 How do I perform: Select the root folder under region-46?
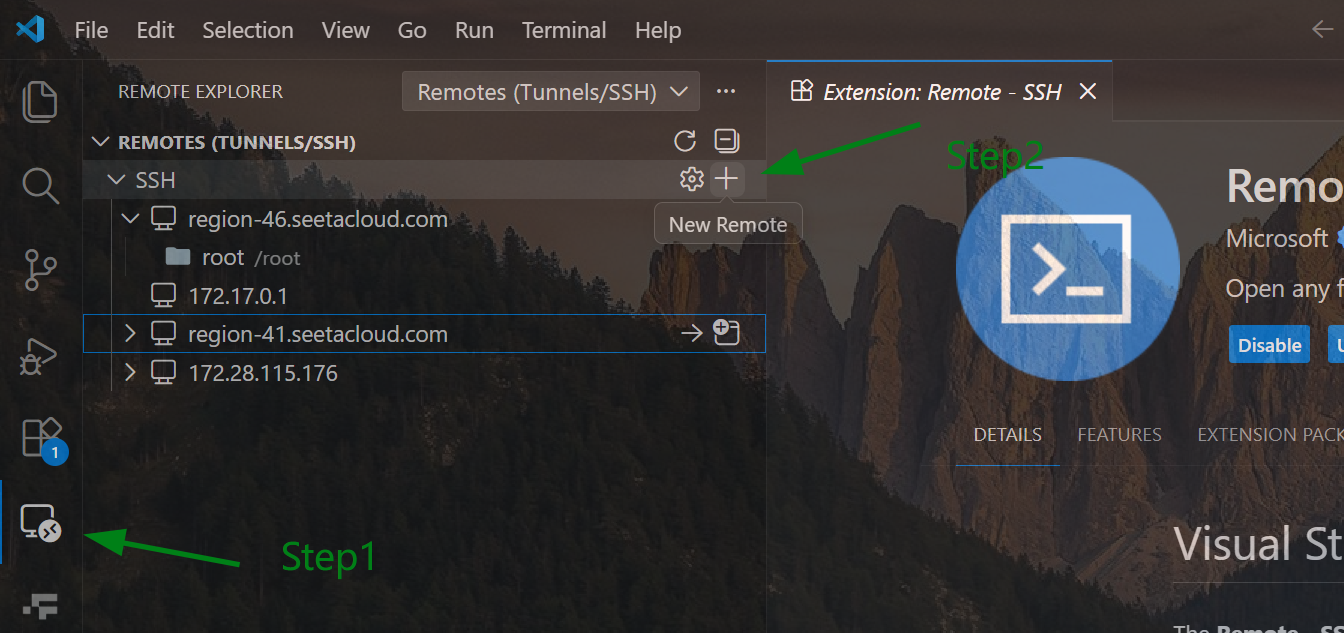tap(222, 257)
